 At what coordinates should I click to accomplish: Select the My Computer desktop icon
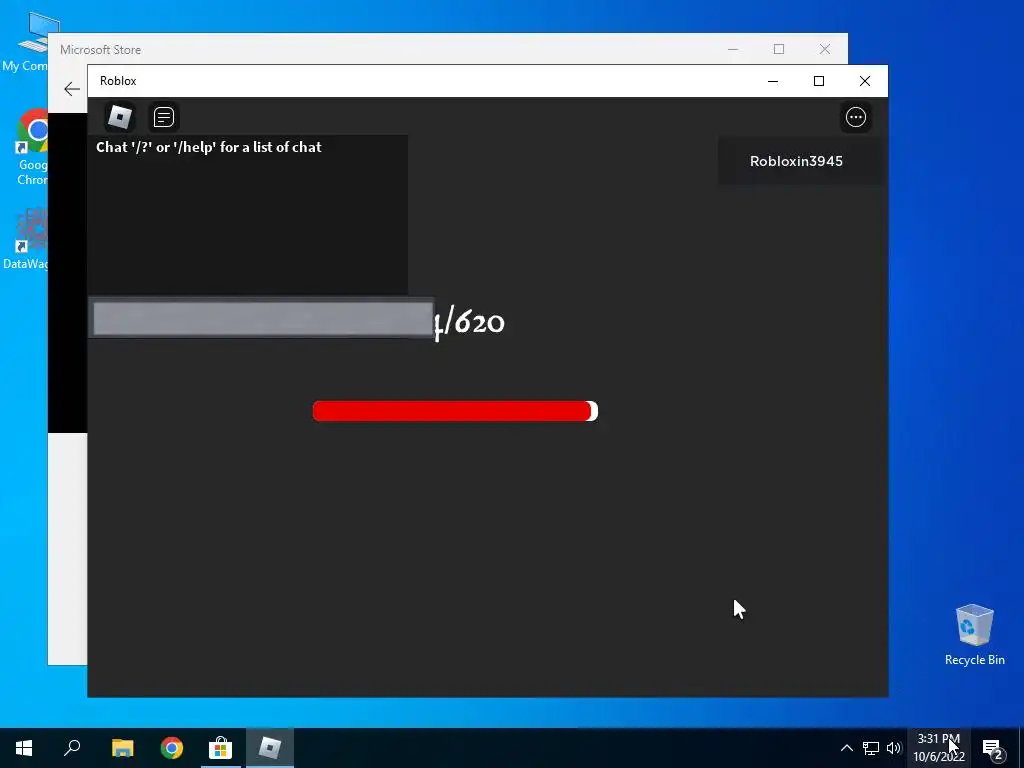[24, 42]
